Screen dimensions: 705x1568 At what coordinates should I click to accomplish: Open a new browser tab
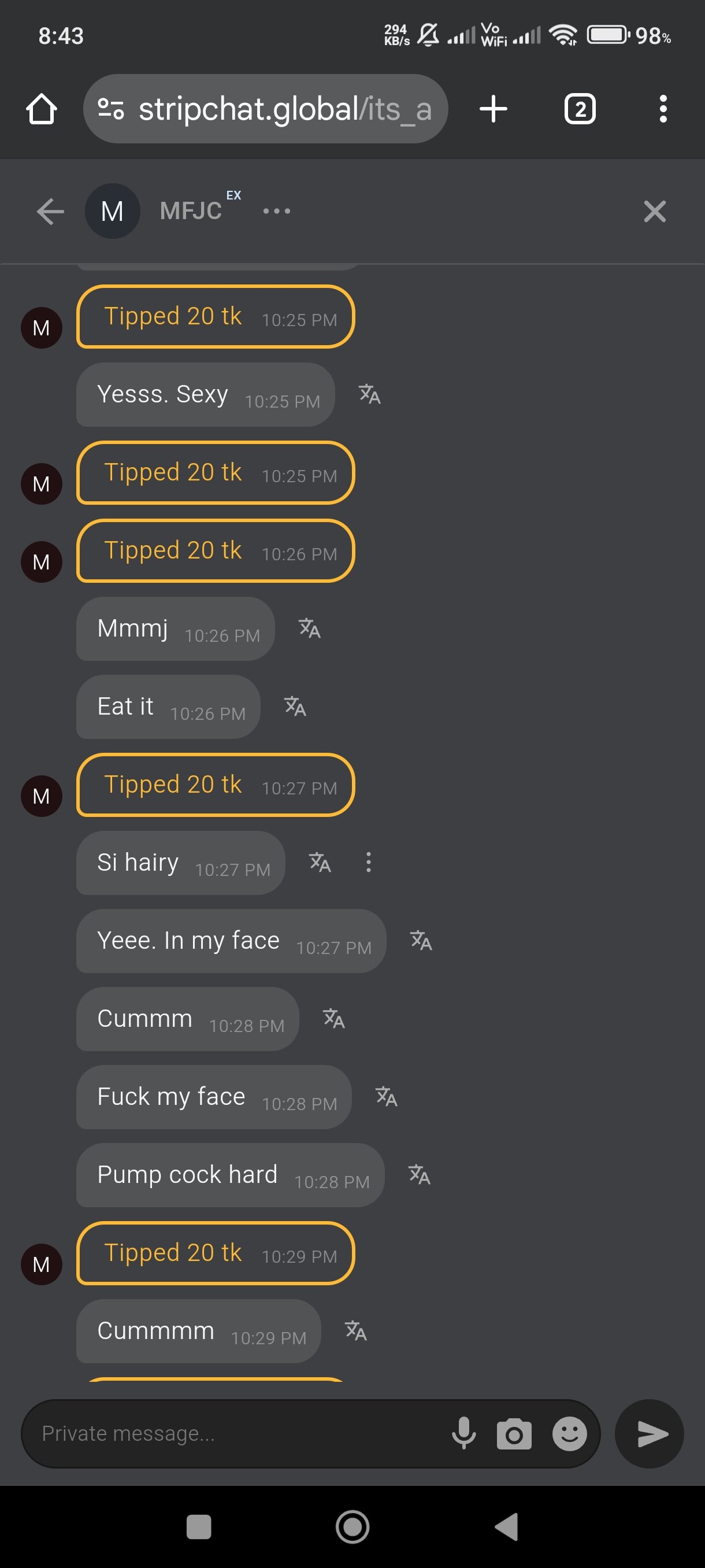(493, 109)
